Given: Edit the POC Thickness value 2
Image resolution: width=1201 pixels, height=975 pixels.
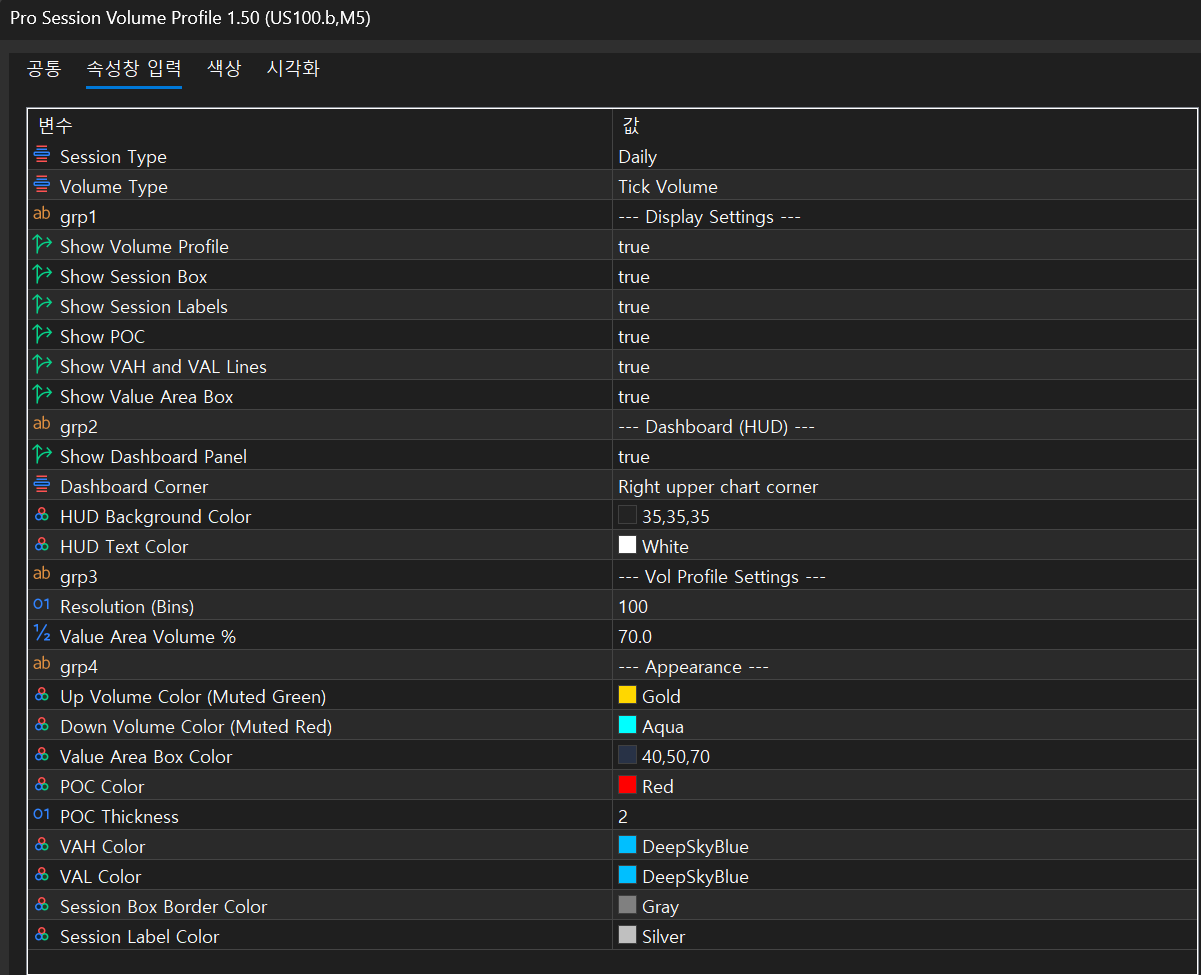Looking at the screenshot, I should click(623, 817).
